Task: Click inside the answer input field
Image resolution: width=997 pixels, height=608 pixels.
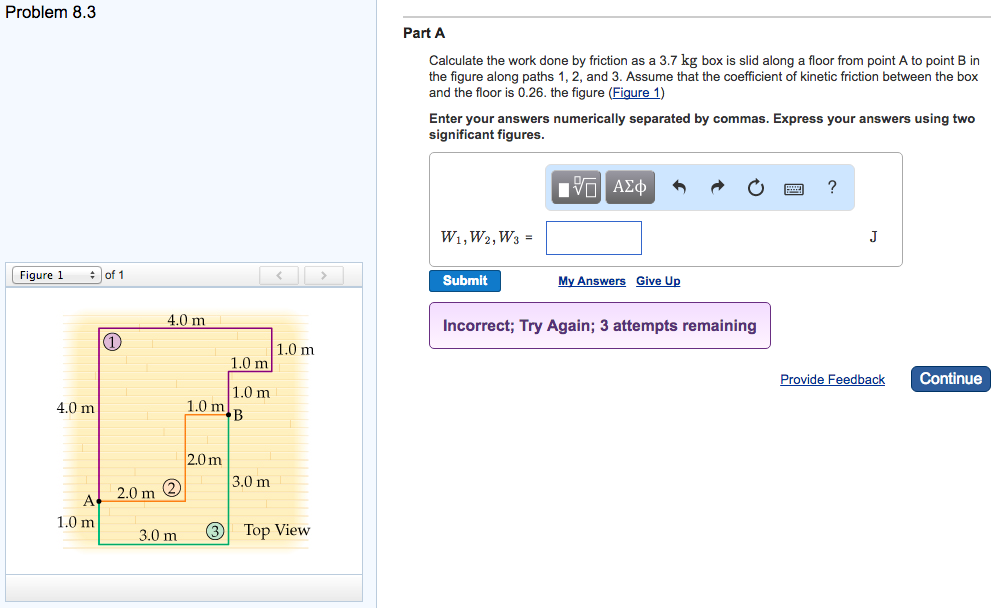Action: click(593, 237)
